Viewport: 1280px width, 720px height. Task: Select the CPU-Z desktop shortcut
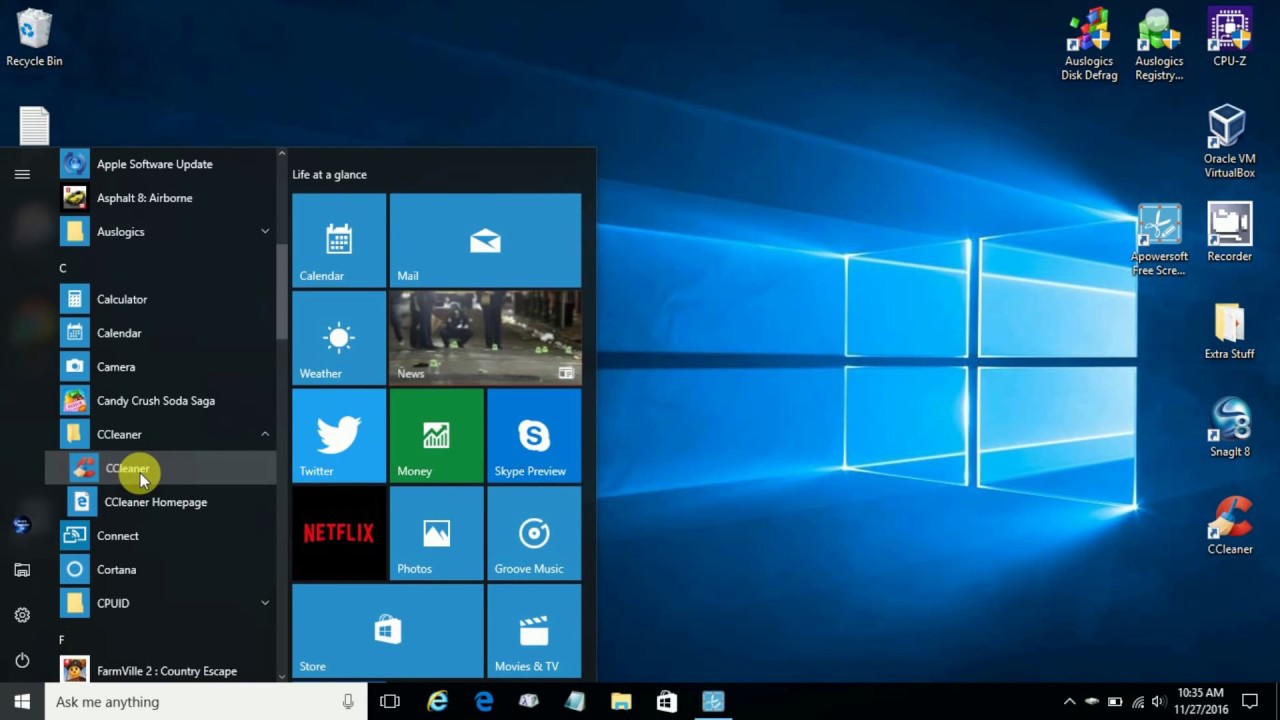[1229, 38]
